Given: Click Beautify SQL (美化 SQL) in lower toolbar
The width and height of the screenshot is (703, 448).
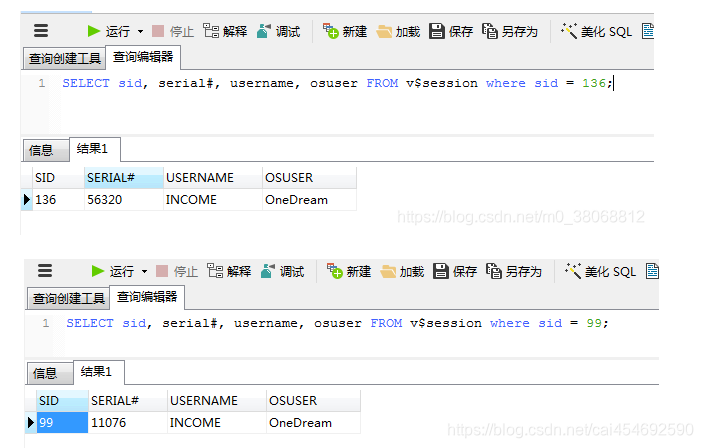Looking at the screenshot, I should [600, 271].
